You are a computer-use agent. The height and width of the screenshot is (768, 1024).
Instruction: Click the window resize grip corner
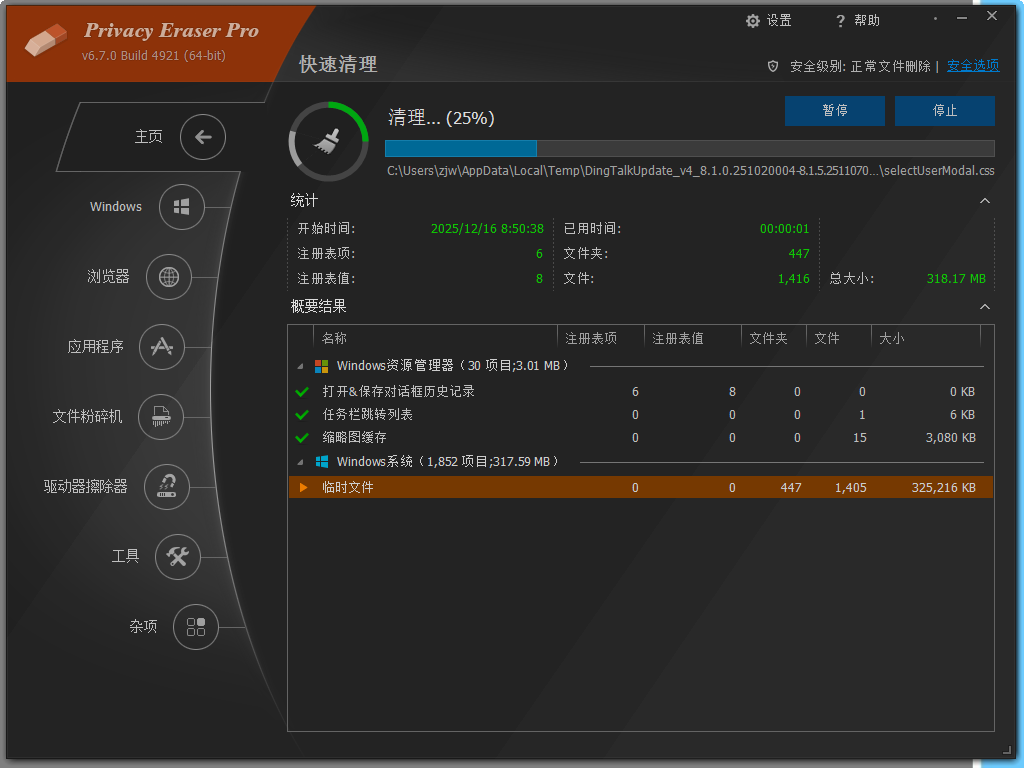1006,751
